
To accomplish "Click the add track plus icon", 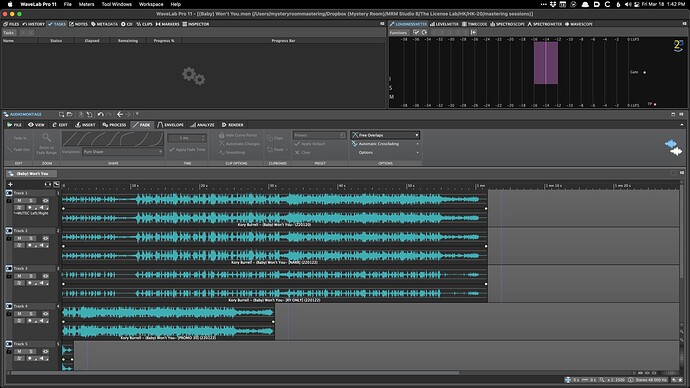I will click(x=10, y=184).
